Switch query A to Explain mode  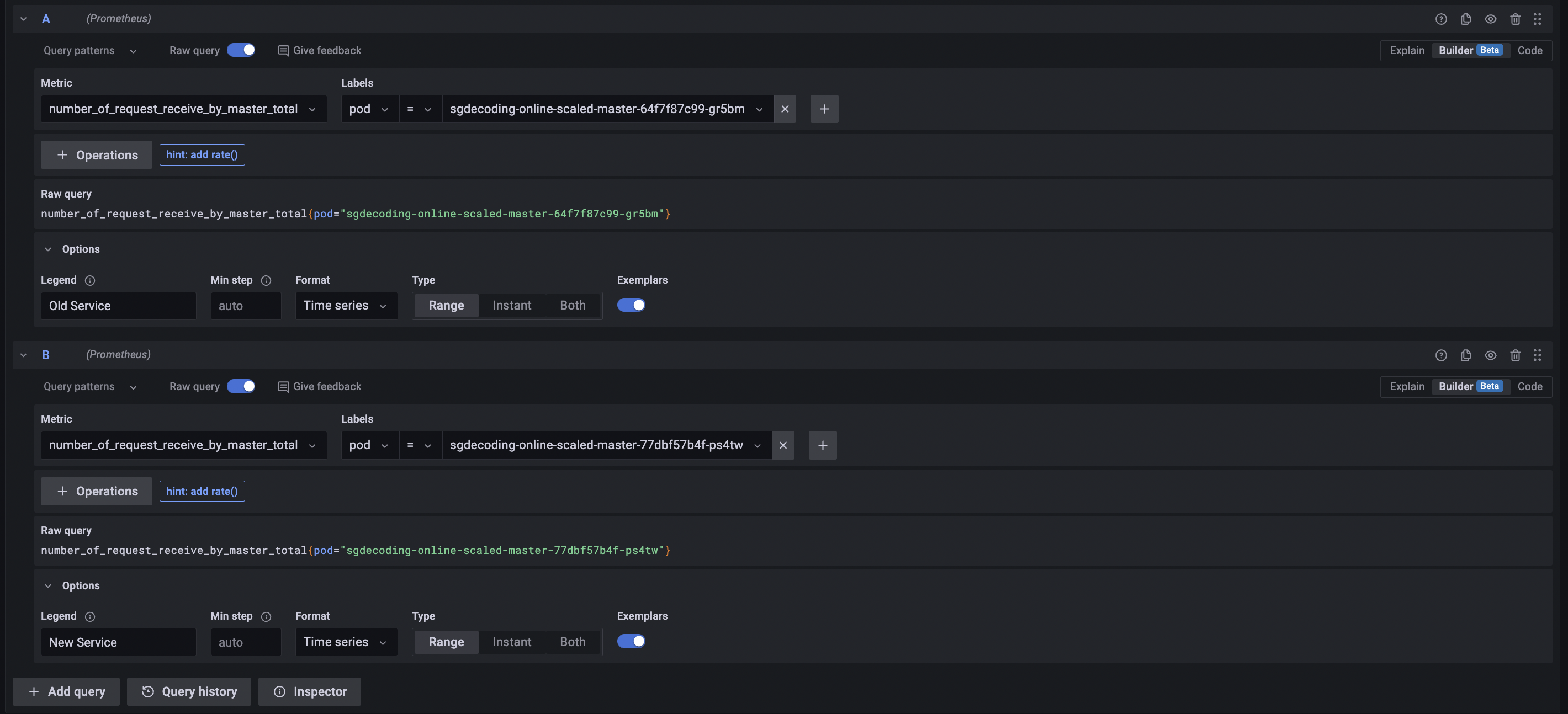point(1407,50)
